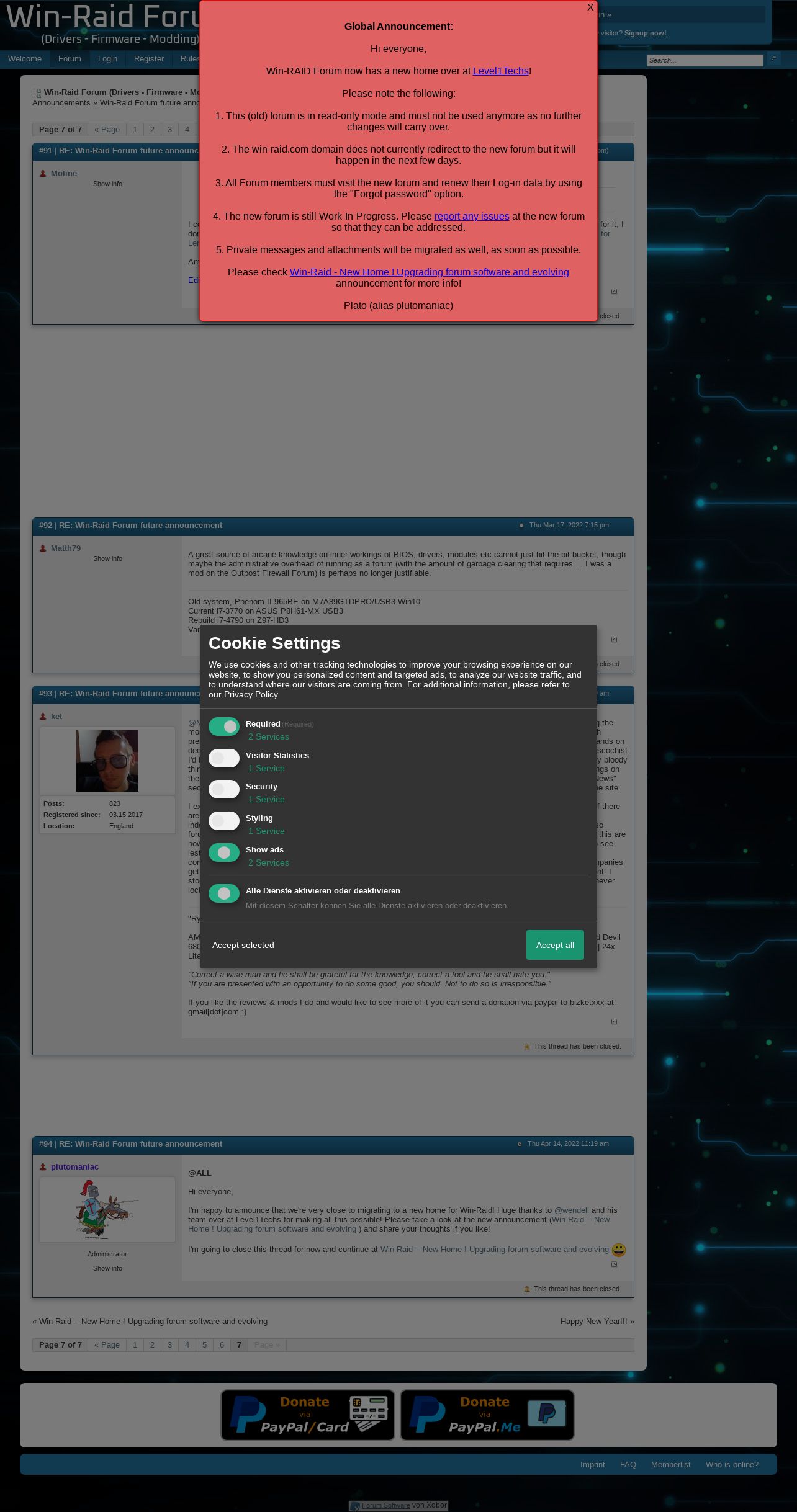Screen dimensions: 797x1512
Task: Open the Forum Software Xobor link
Action: click(x=386, y=1505)
